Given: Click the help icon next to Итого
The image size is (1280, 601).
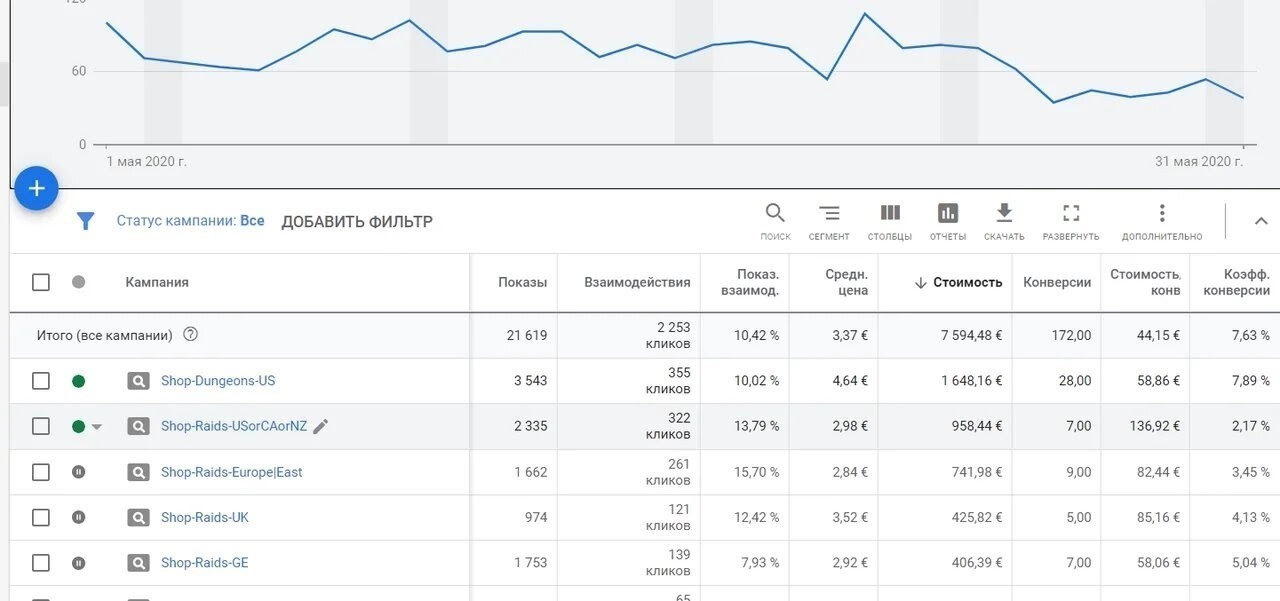Looking at the screenshot, I should pos(190,335).
